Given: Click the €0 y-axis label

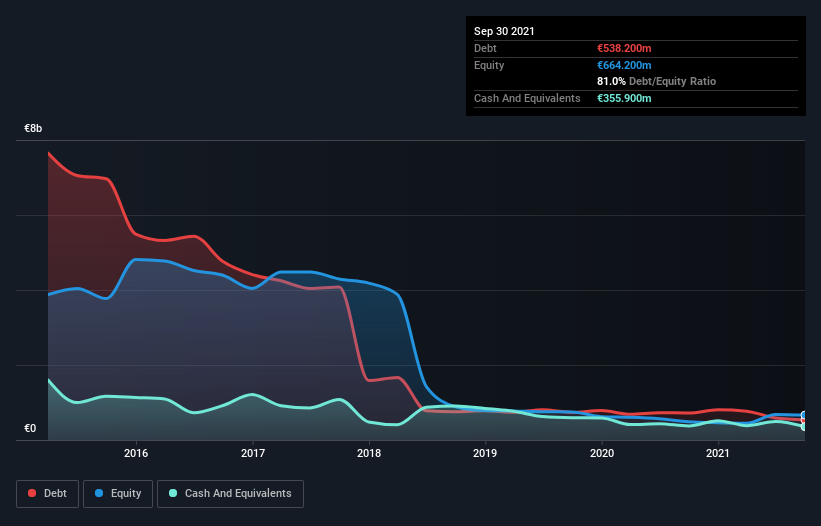Looking at the screenshot, I should (30, 429).
